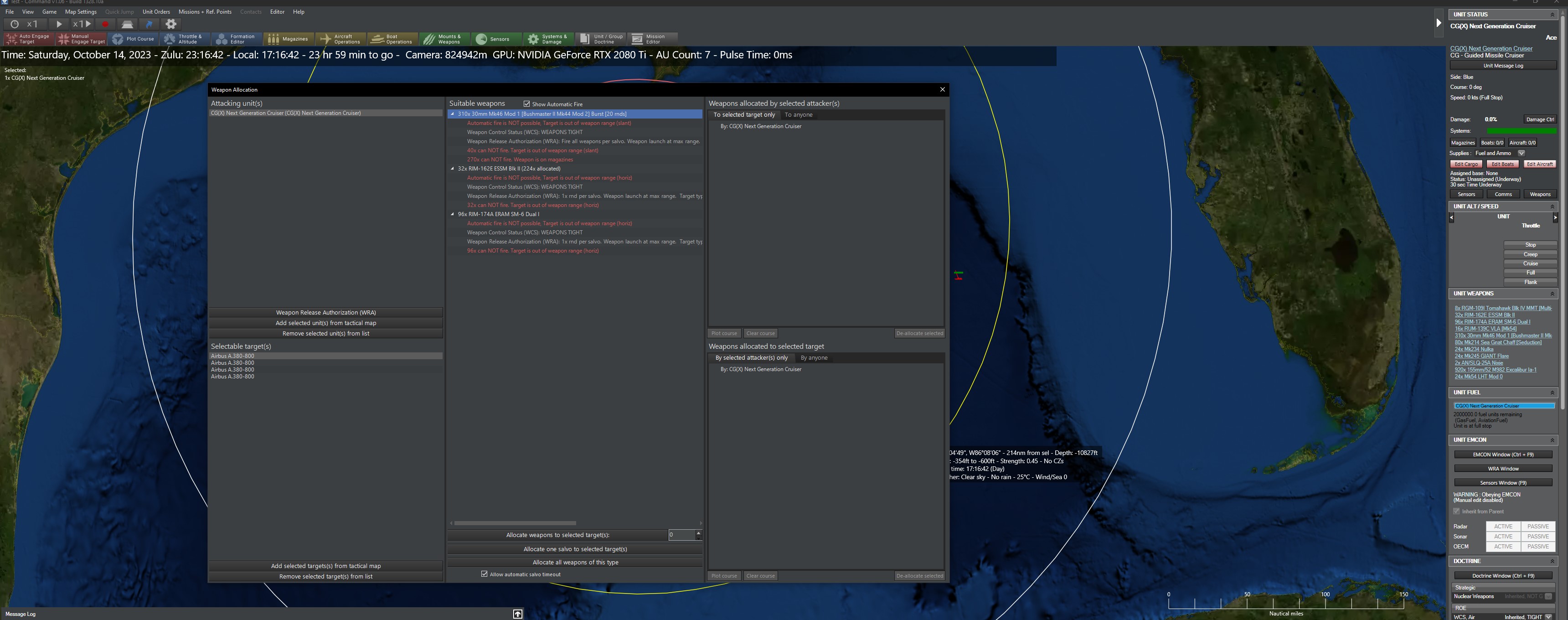The image size is (1568, 620).
Task: Open Aircraft Operations from toolbar
Action: [340, 39]
